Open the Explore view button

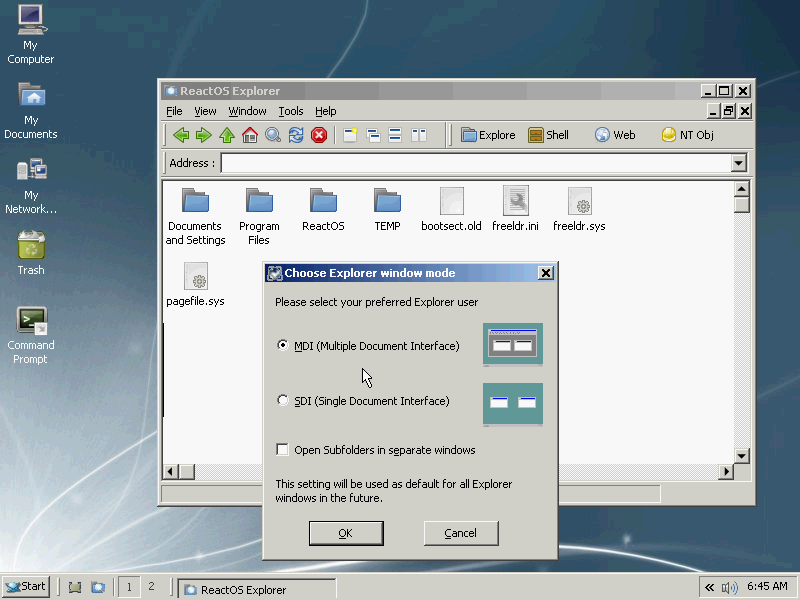488,135
